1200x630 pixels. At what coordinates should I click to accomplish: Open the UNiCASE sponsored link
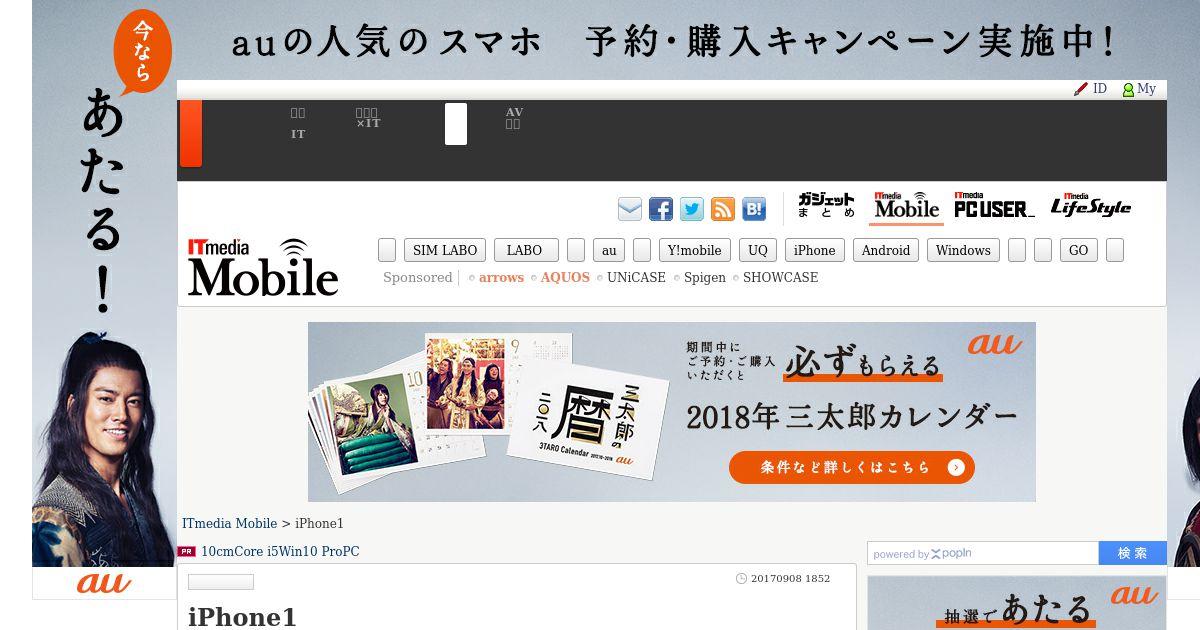(x=636, y=277)
